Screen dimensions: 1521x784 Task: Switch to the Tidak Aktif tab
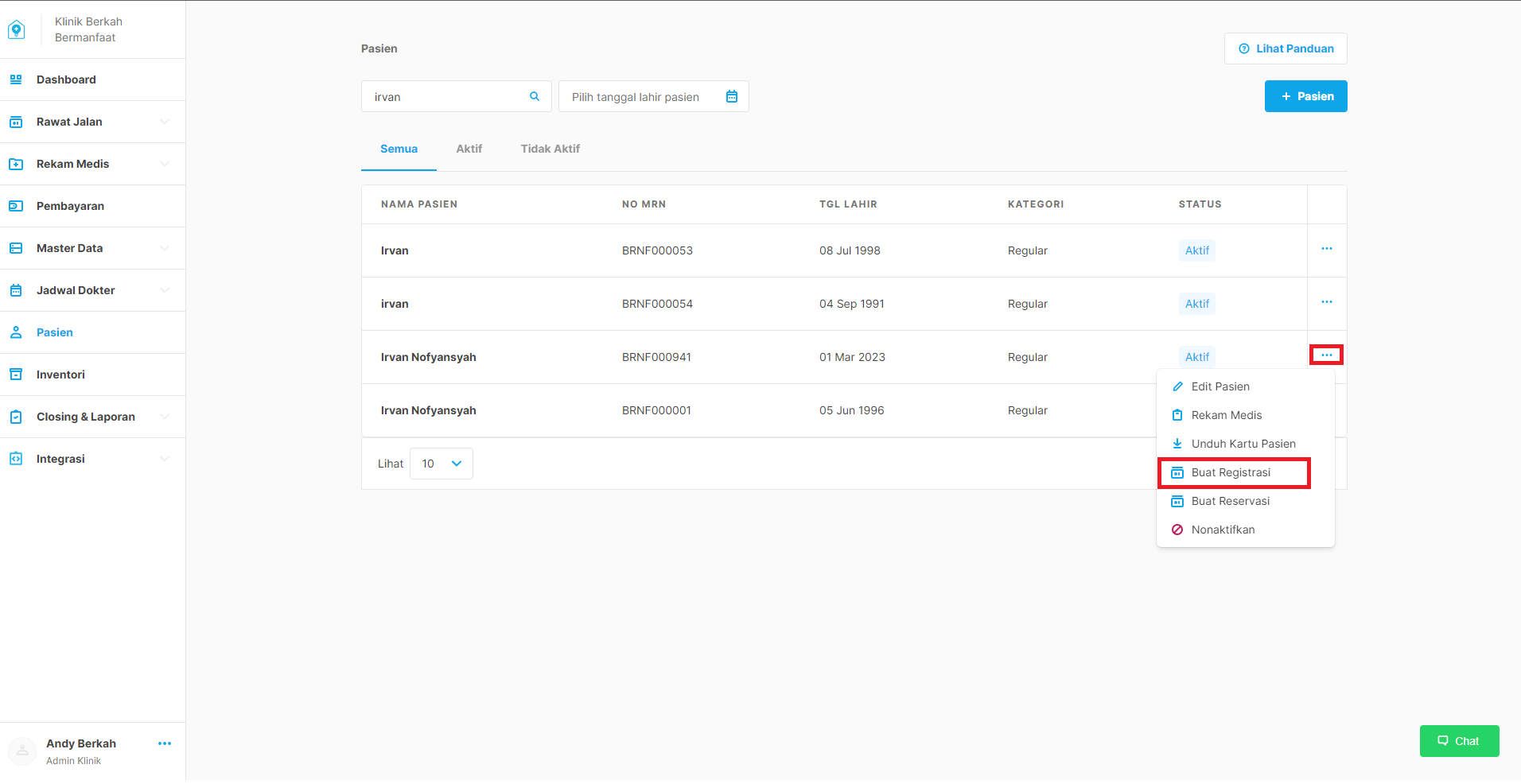point(550,149)
